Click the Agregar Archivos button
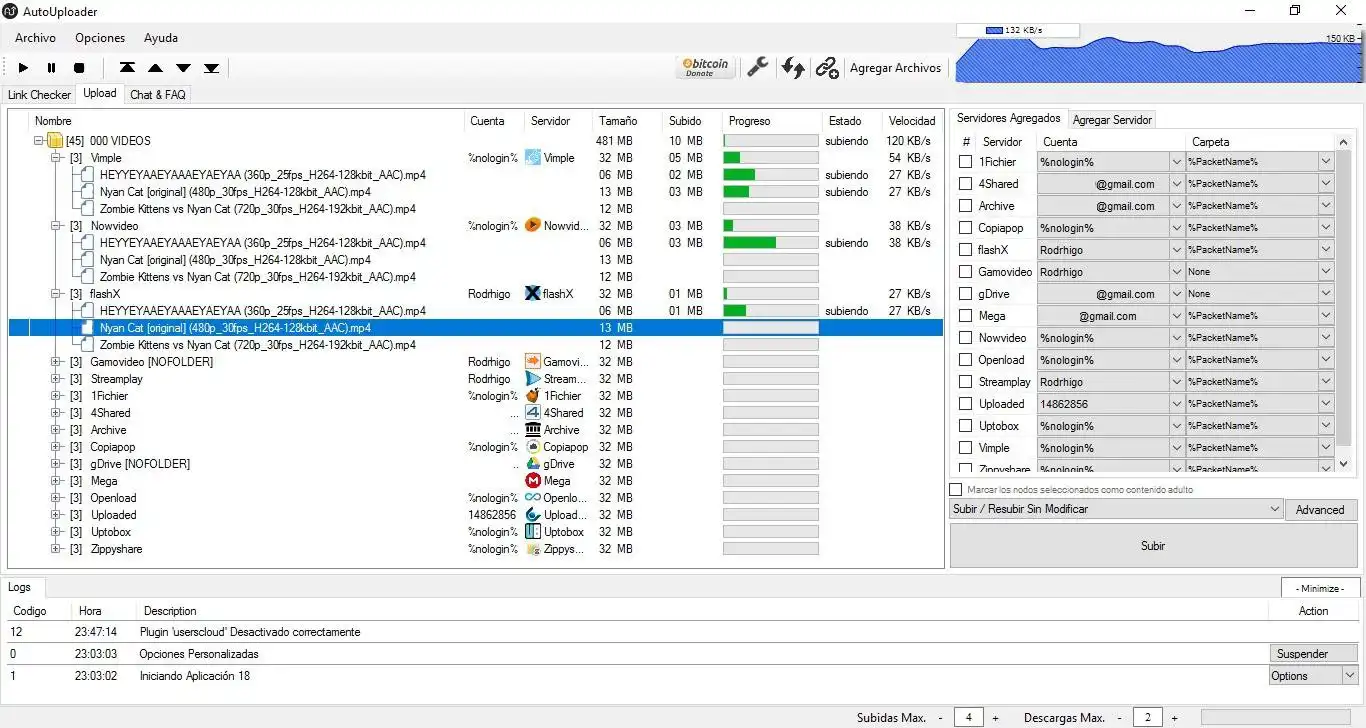This screenshot has width=1366, height=728. tap(895, 68)
